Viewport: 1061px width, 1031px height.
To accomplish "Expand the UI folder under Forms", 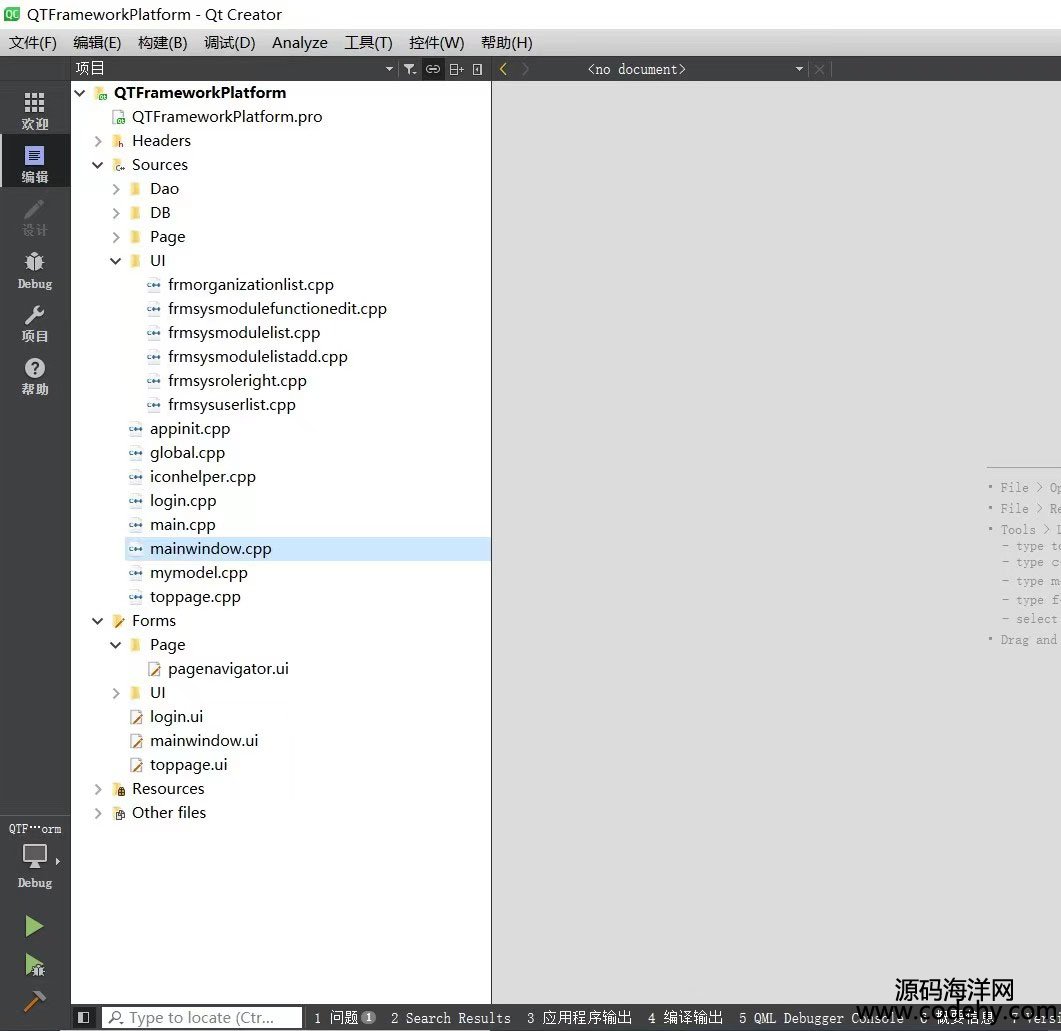I will click(x=116, y=693).
